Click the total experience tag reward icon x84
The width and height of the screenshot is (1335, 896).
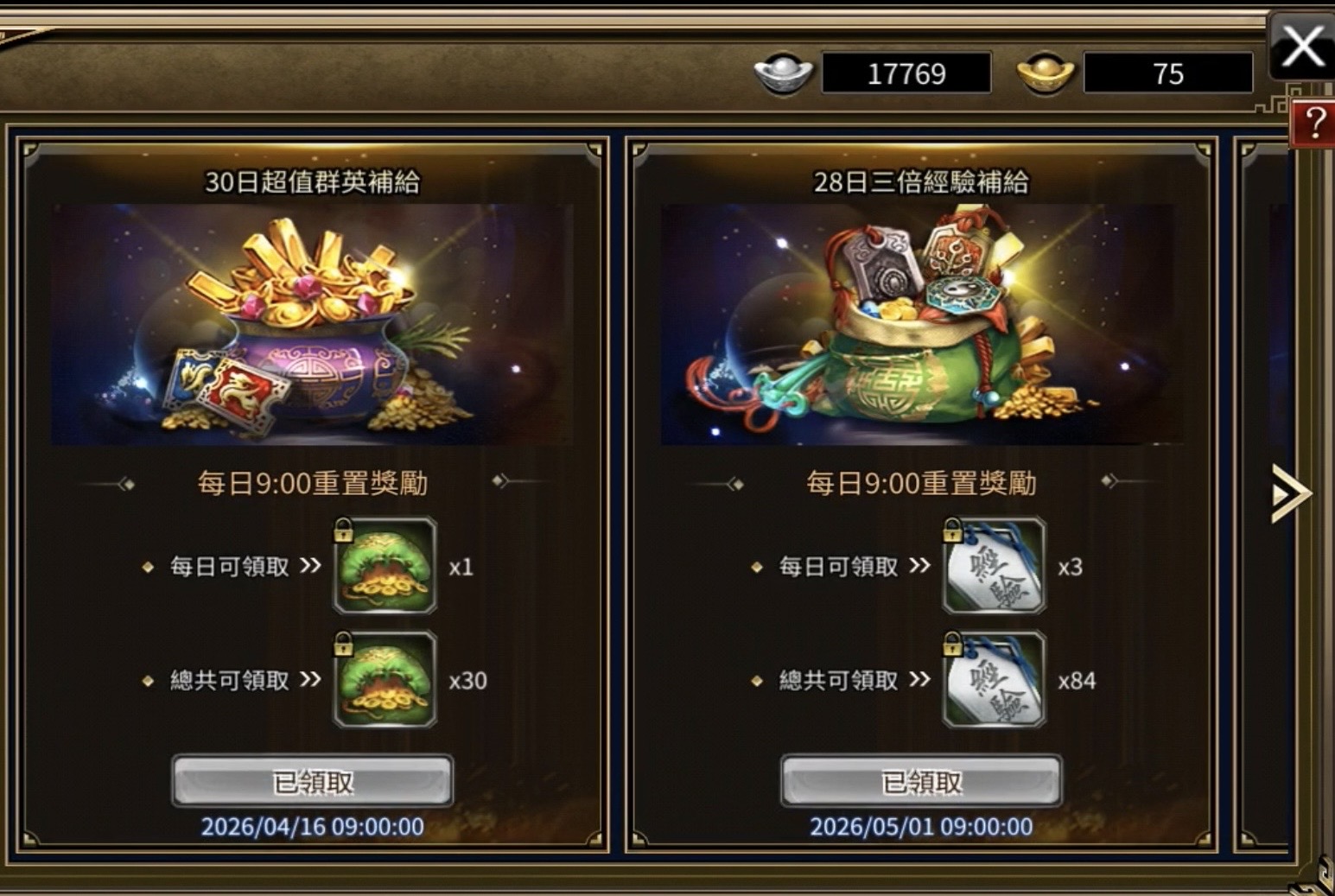click(994, 679)
